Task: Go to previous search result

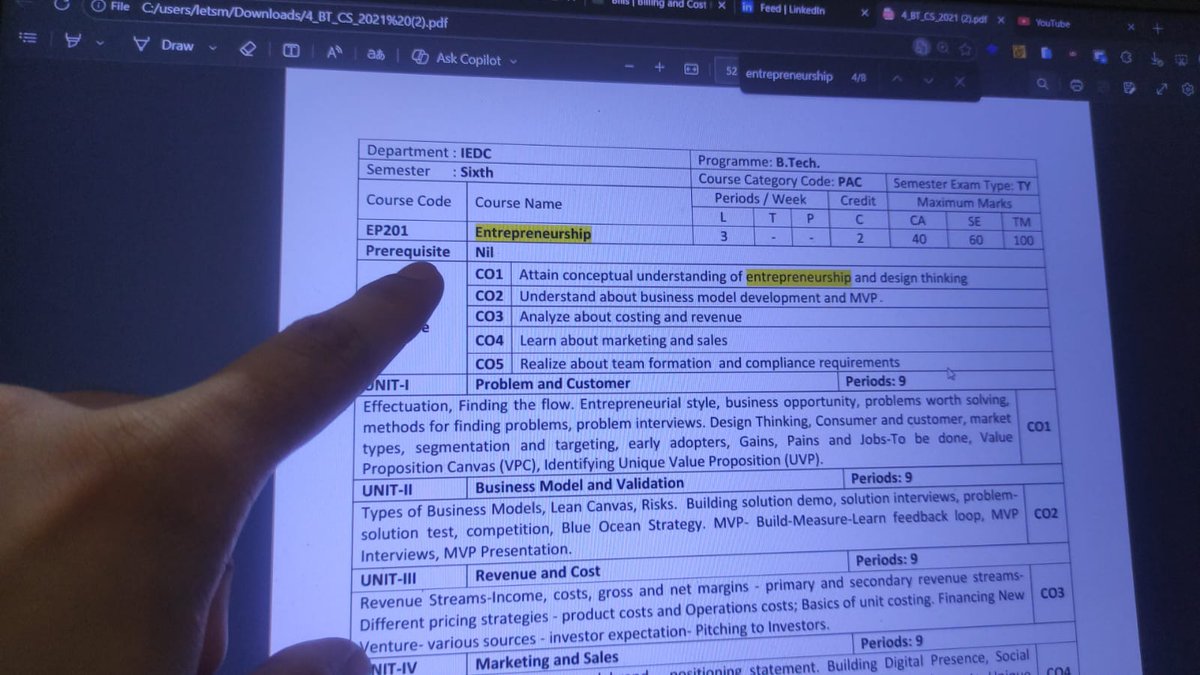Action: tap(897, 79)
